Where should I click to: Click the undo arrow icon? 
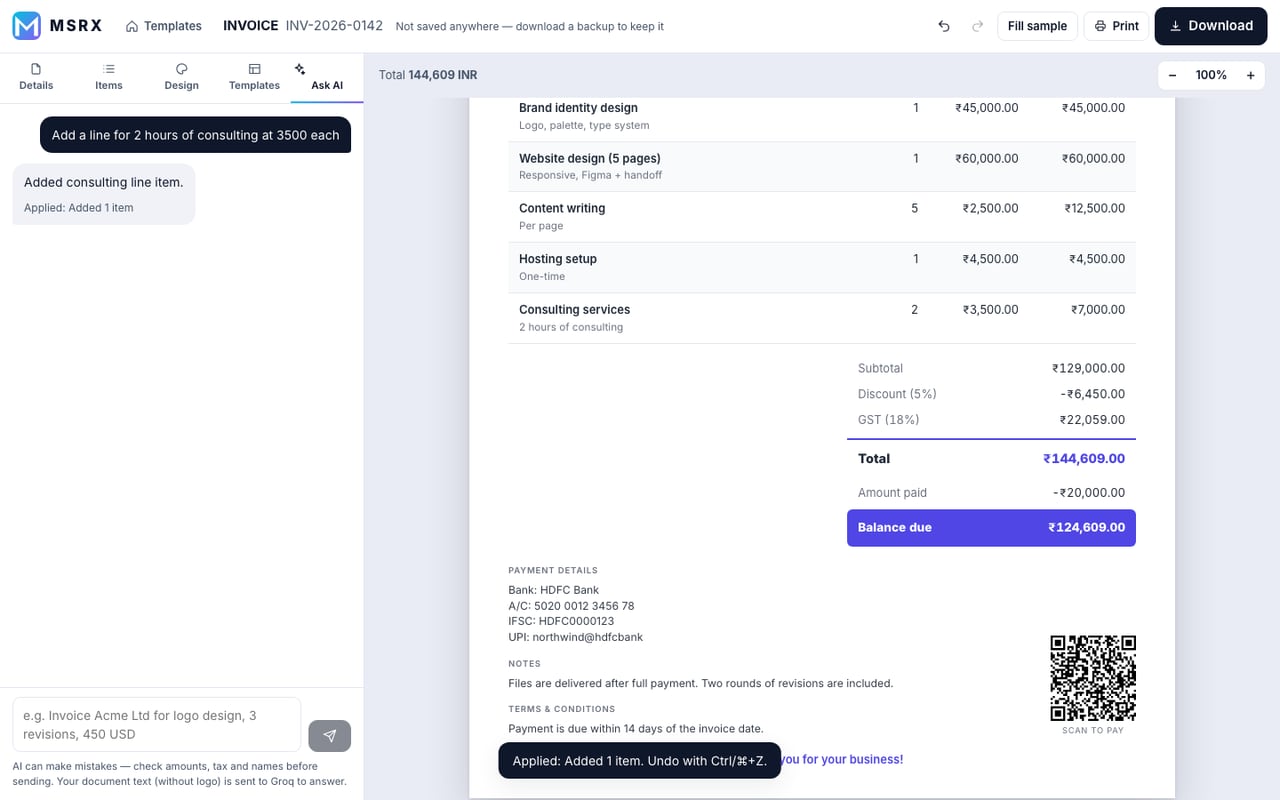[x=944, y=26]
